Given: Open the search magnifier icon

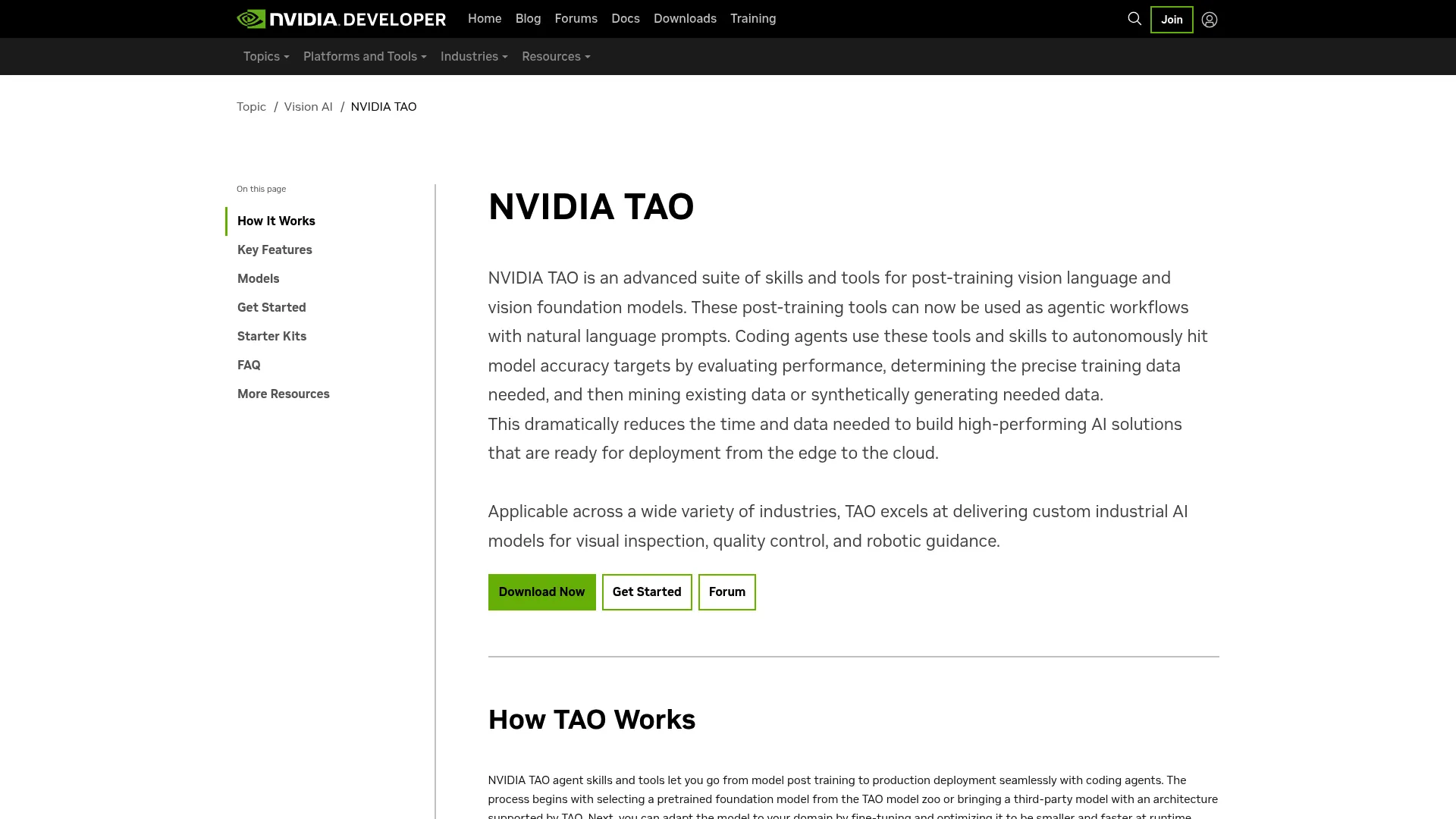Looking at the screenshot, I should pyautogui.click(x=1134, y=19).
